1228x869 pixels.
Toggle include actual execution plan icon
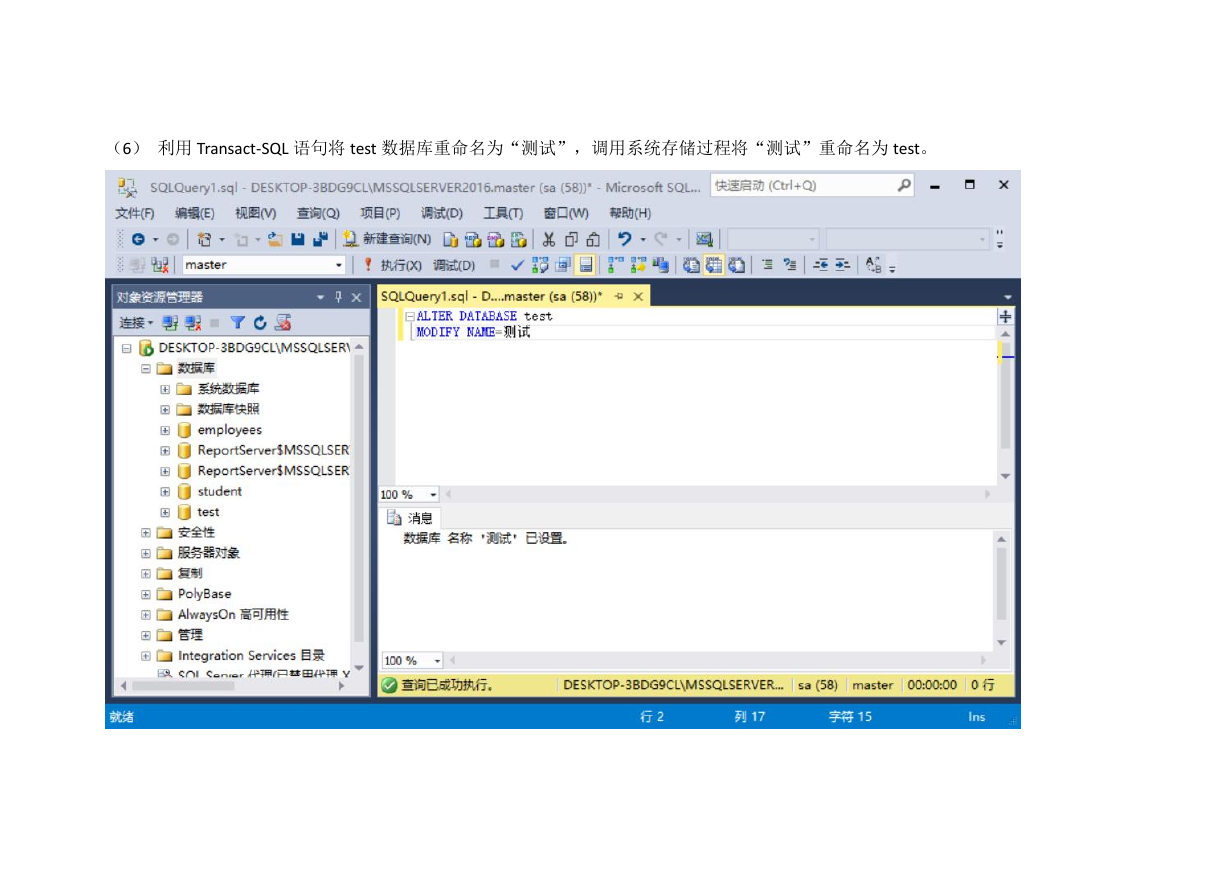(615, 265)
